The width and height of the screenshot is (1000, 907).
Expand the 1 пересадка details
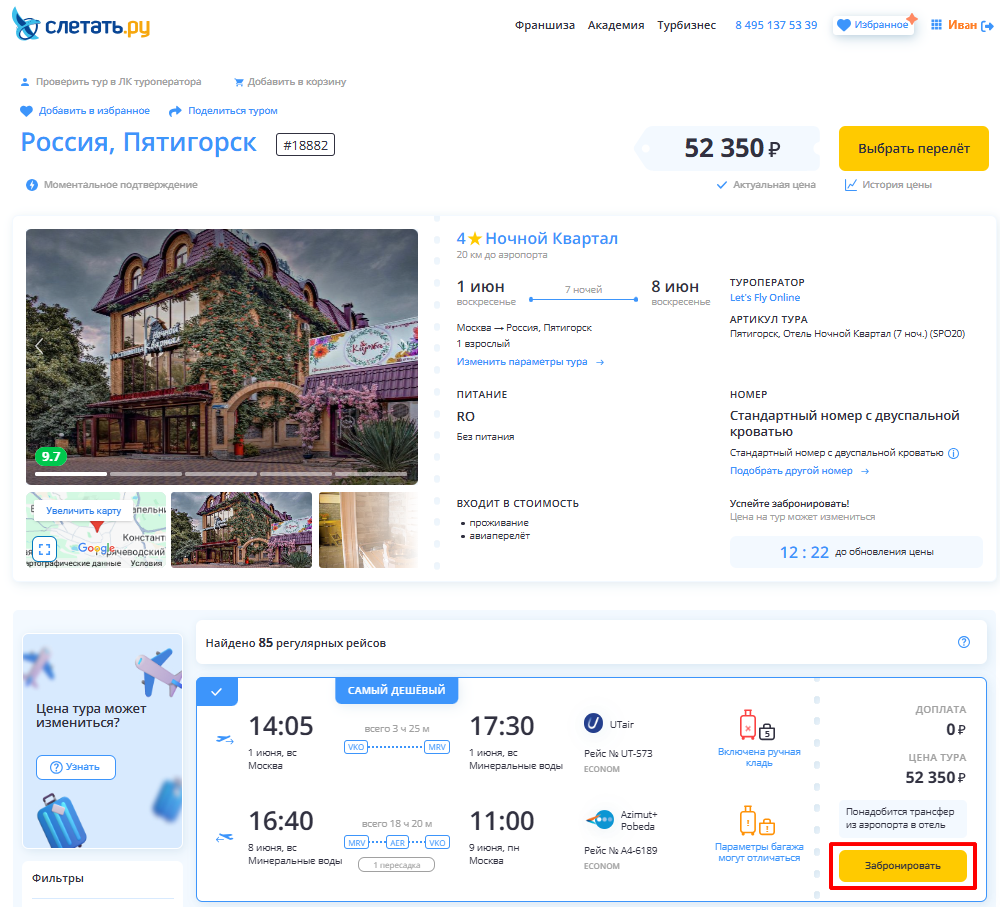[x=396, y=865]
